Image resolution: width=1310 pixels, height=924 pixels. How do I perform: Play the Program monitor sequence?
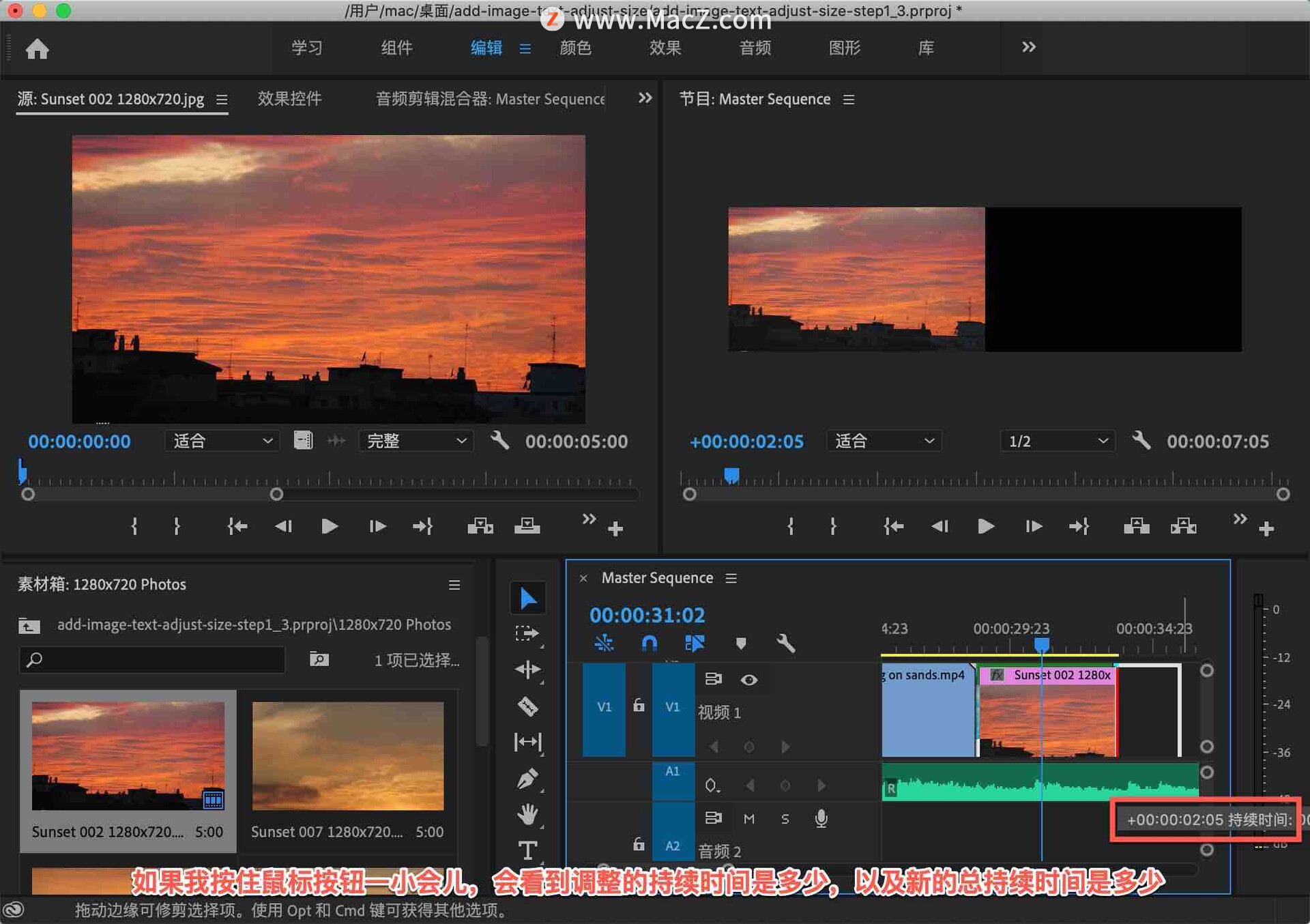pyautogui.click(x=985, y=526)
